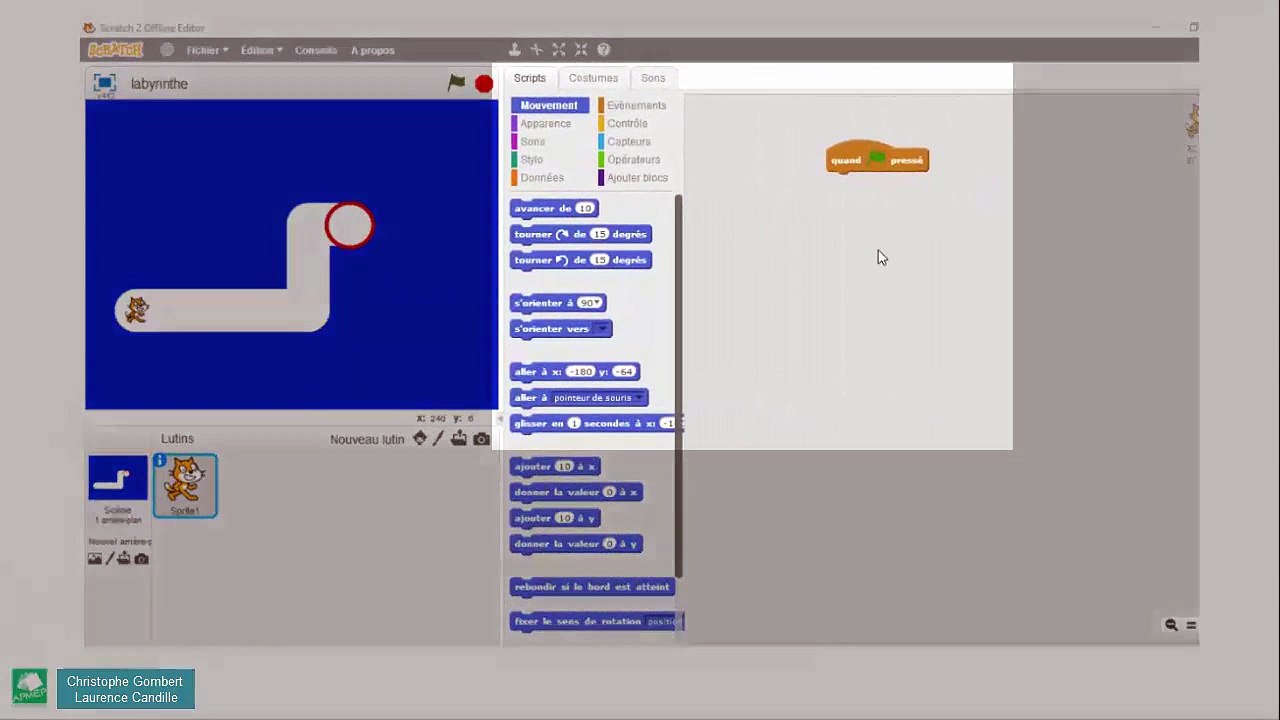Select the Sons block category
Screen dimensions: 1280x720
pyautogui.click(x=532, y=141)
